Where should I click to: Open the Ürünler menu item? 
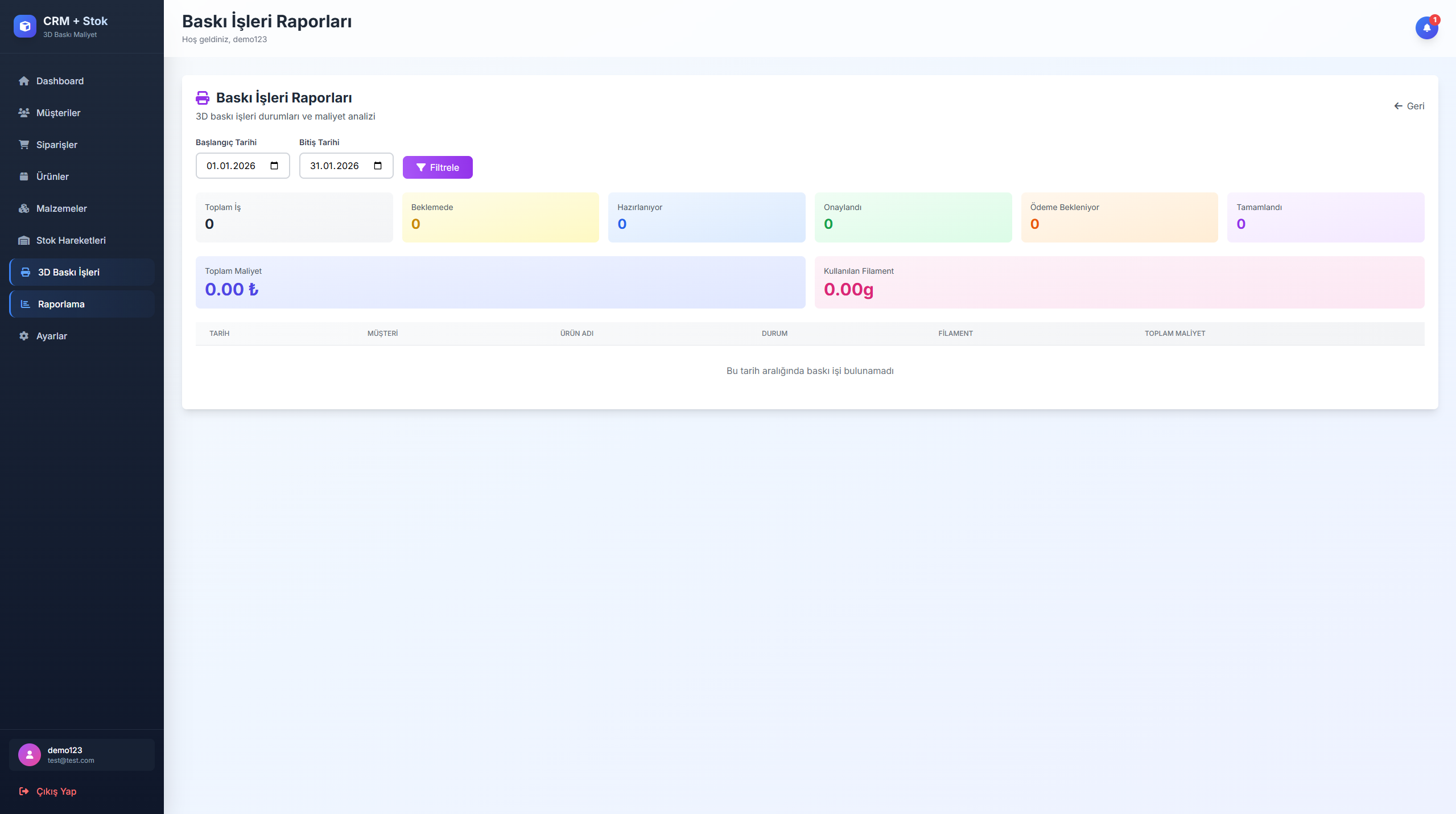click(x=52, y=176)
